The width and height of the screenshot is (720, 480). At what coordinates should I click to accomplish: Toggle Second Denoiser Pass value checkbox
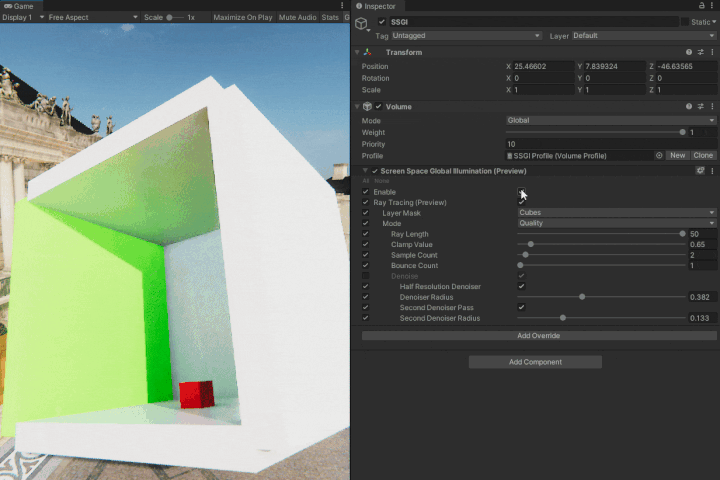click(521, 307)
